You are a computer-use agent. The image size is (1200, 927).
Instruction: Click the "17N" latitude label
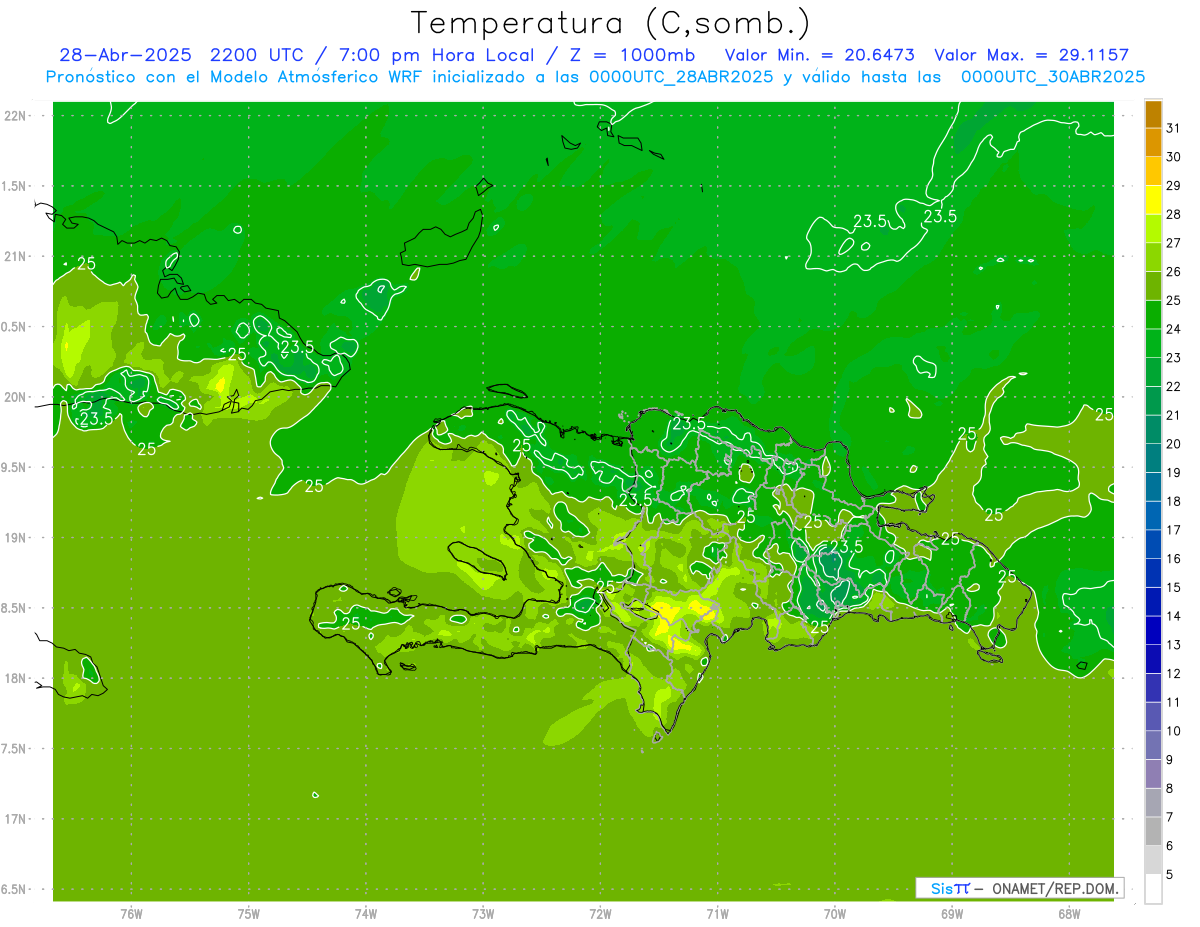click(x=14, y=819)
